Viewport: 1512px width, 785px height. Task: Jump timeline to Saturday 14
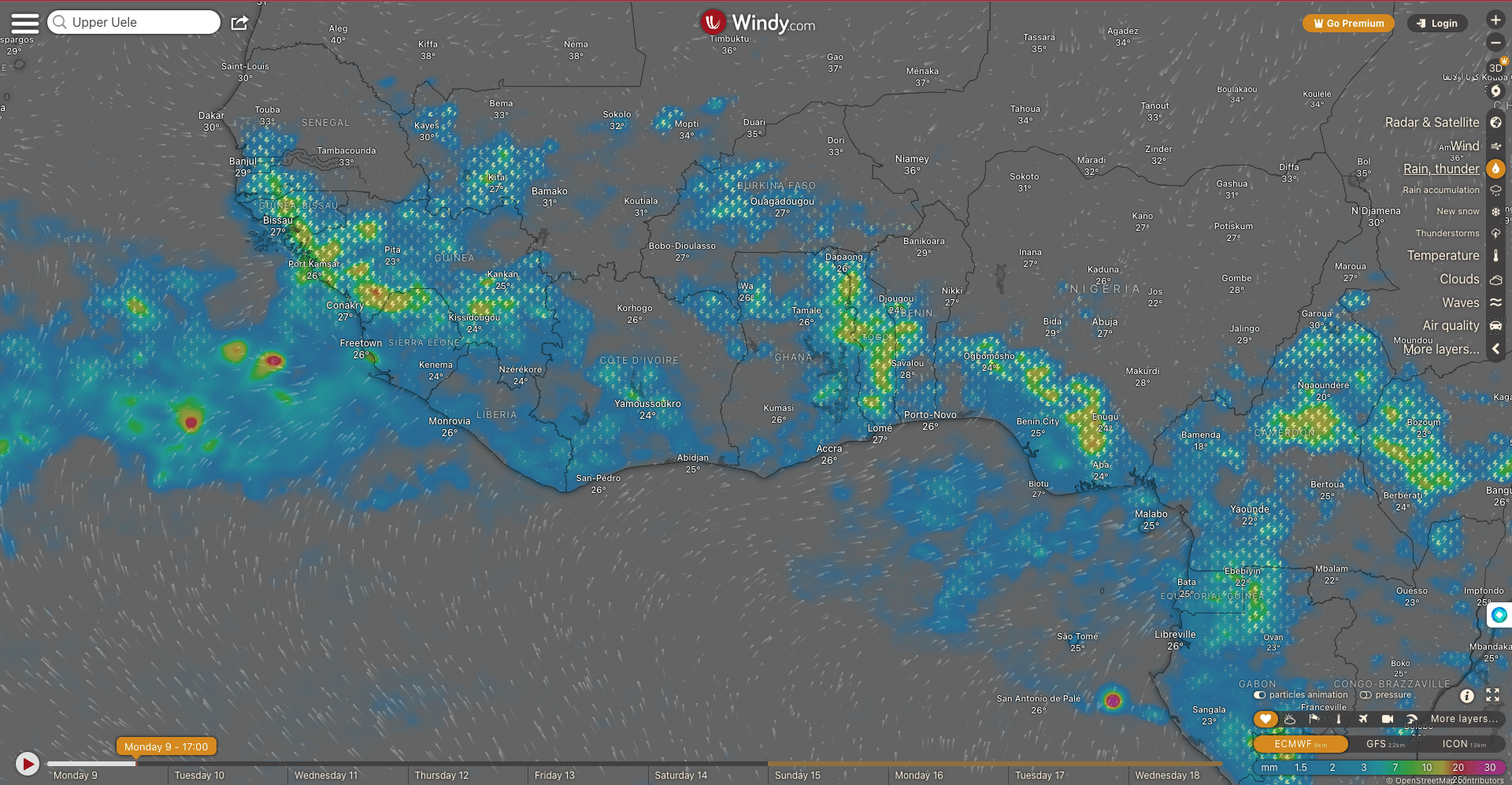coord(680,776)
